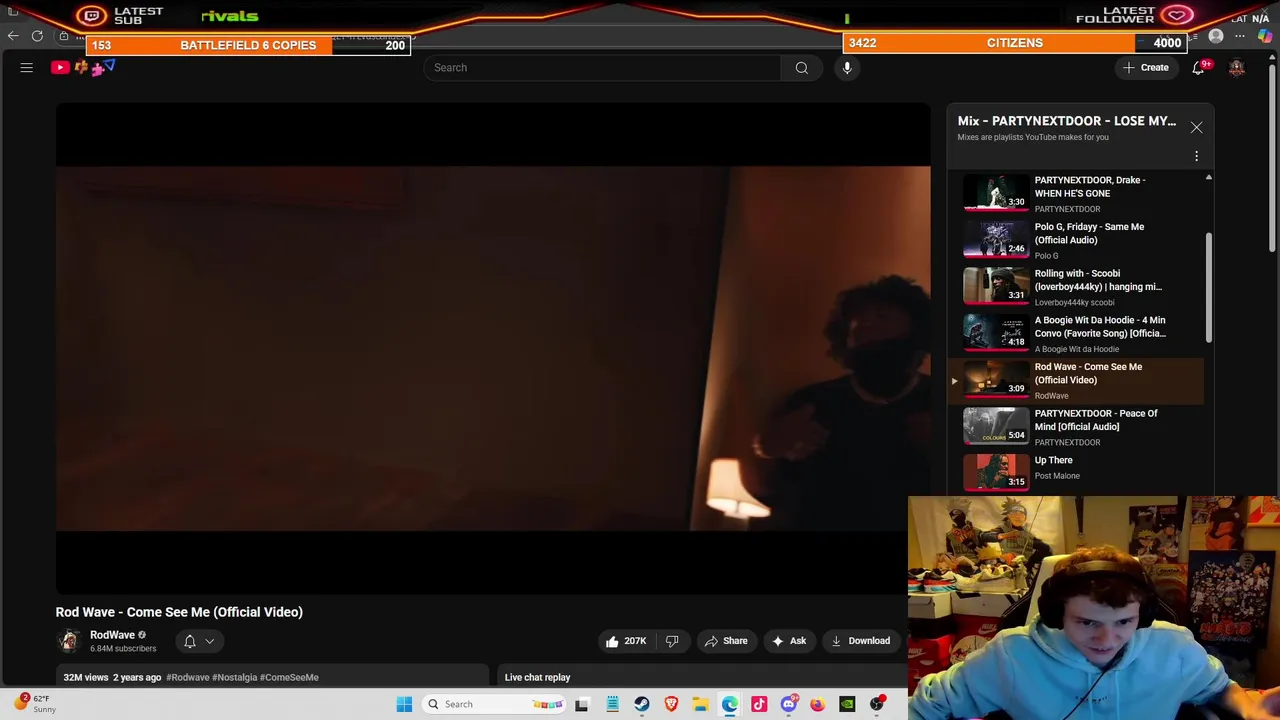Image resolution: width=1280 pixels, height=720 pixels.
Task: Launch Steam from the taskbar
Action: pos(641,704)
